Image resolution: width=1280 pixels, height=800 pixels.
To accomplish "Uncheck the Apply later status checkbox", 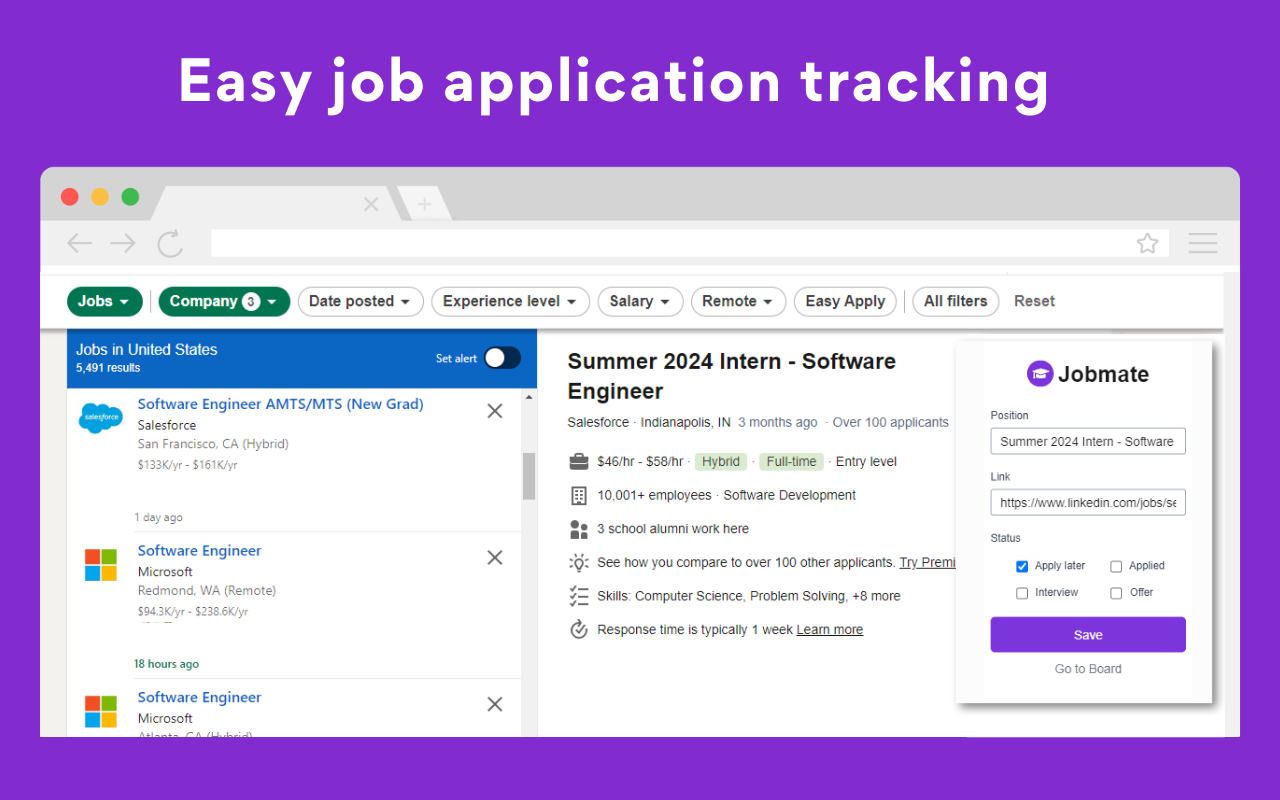I will tap(1022, 566).
